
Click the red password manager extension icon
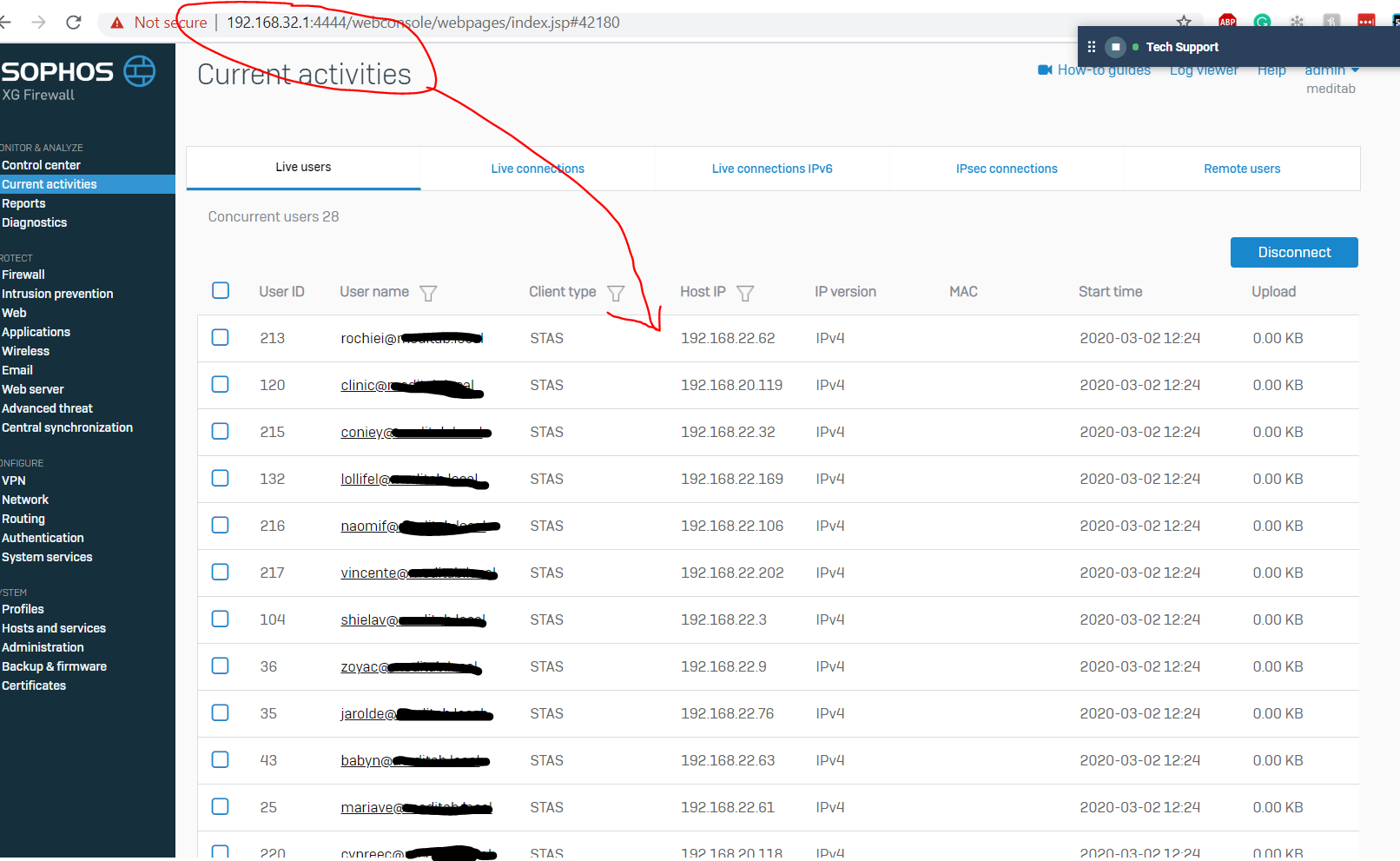[x=1366, y=22]
